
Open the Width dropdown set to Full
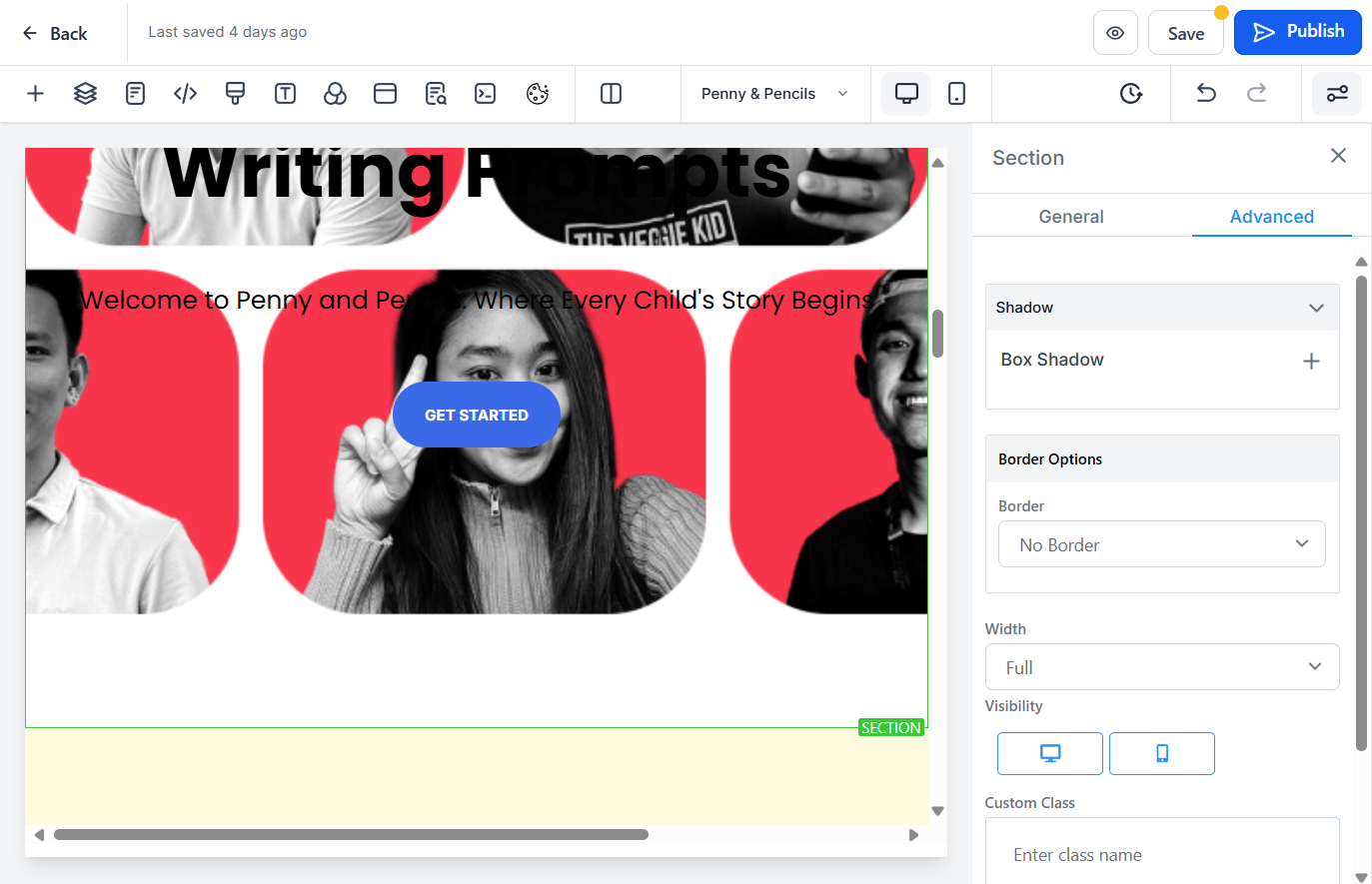click(1162, 667)
